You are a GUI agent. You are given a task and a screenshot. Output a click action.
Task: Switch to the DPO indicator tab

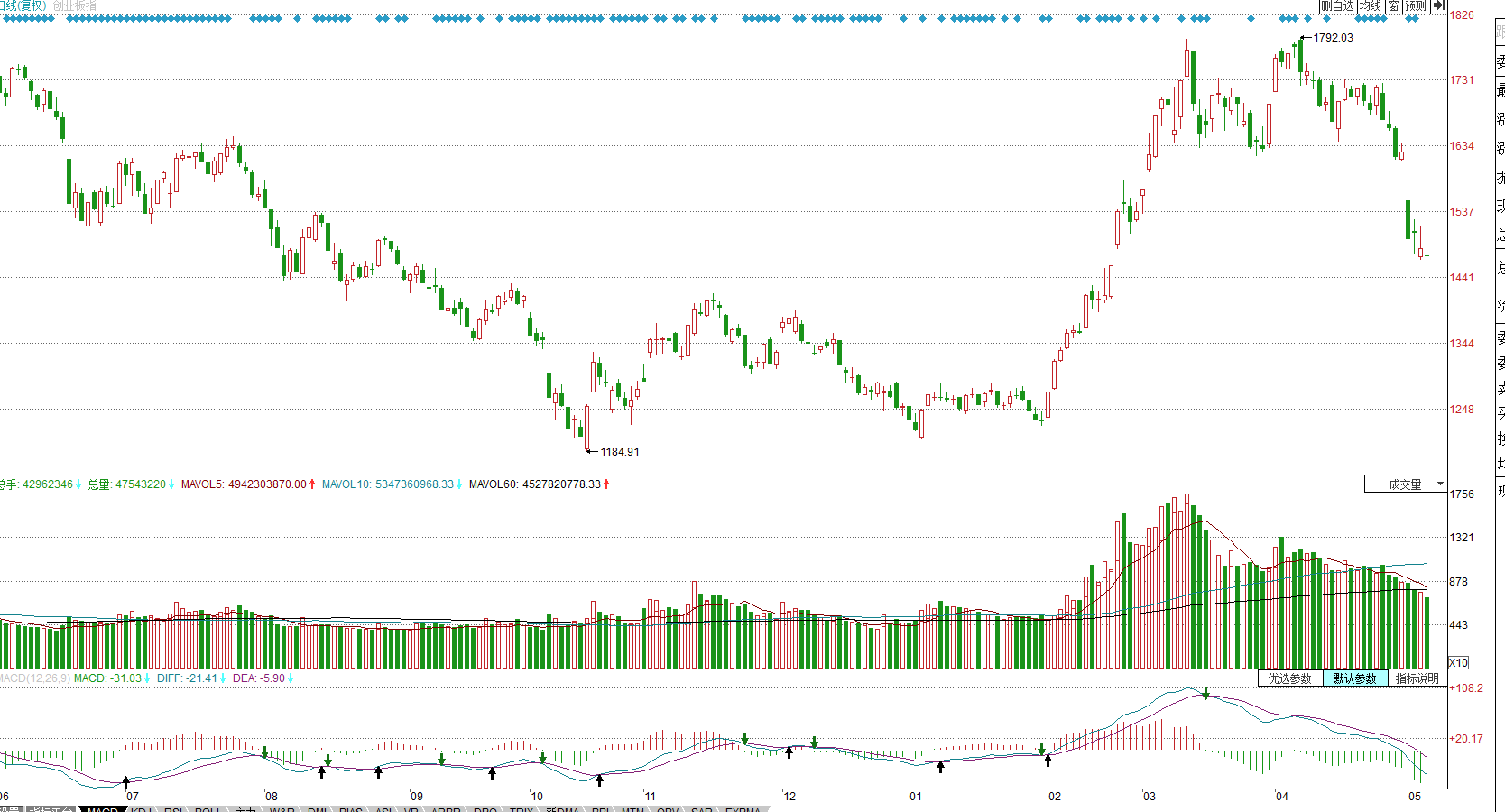click(485, 809)
